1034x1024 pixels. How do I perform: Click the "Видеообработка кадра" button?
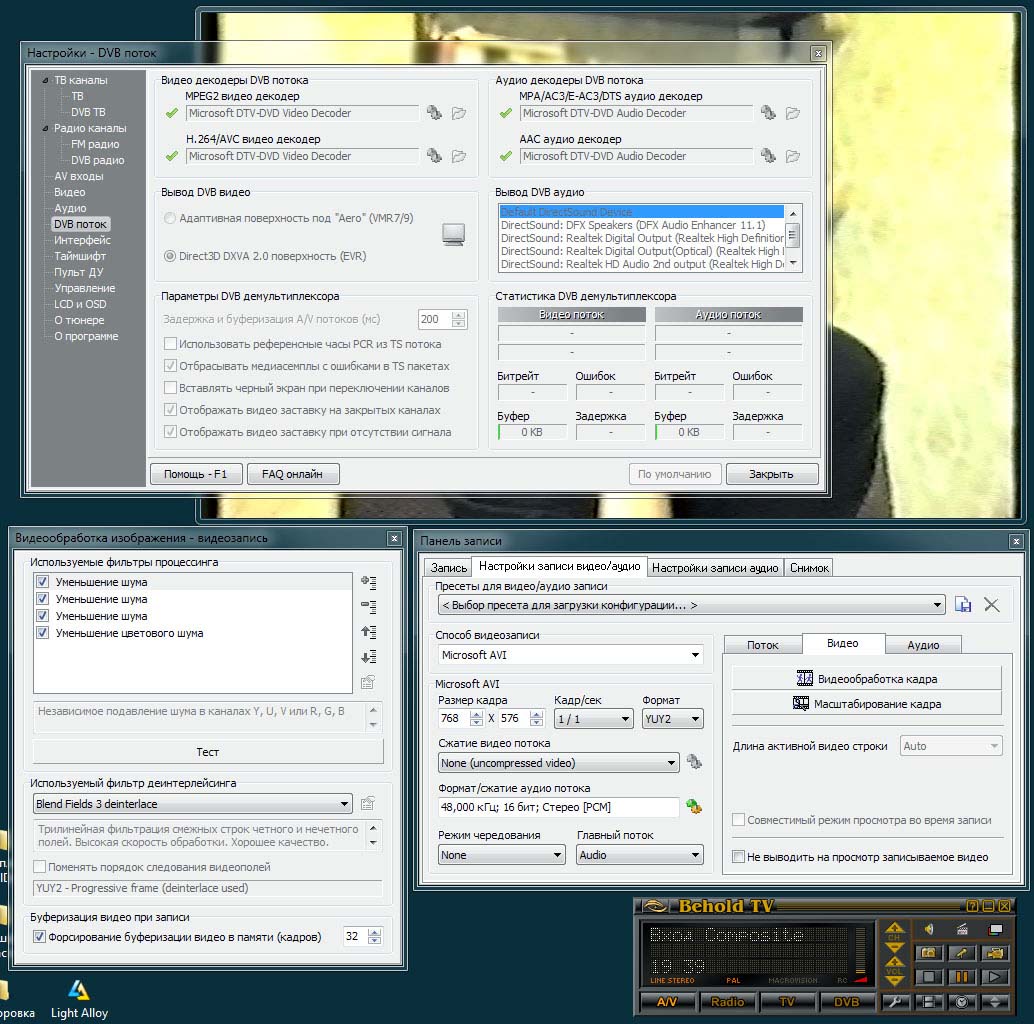click(866, 679)
